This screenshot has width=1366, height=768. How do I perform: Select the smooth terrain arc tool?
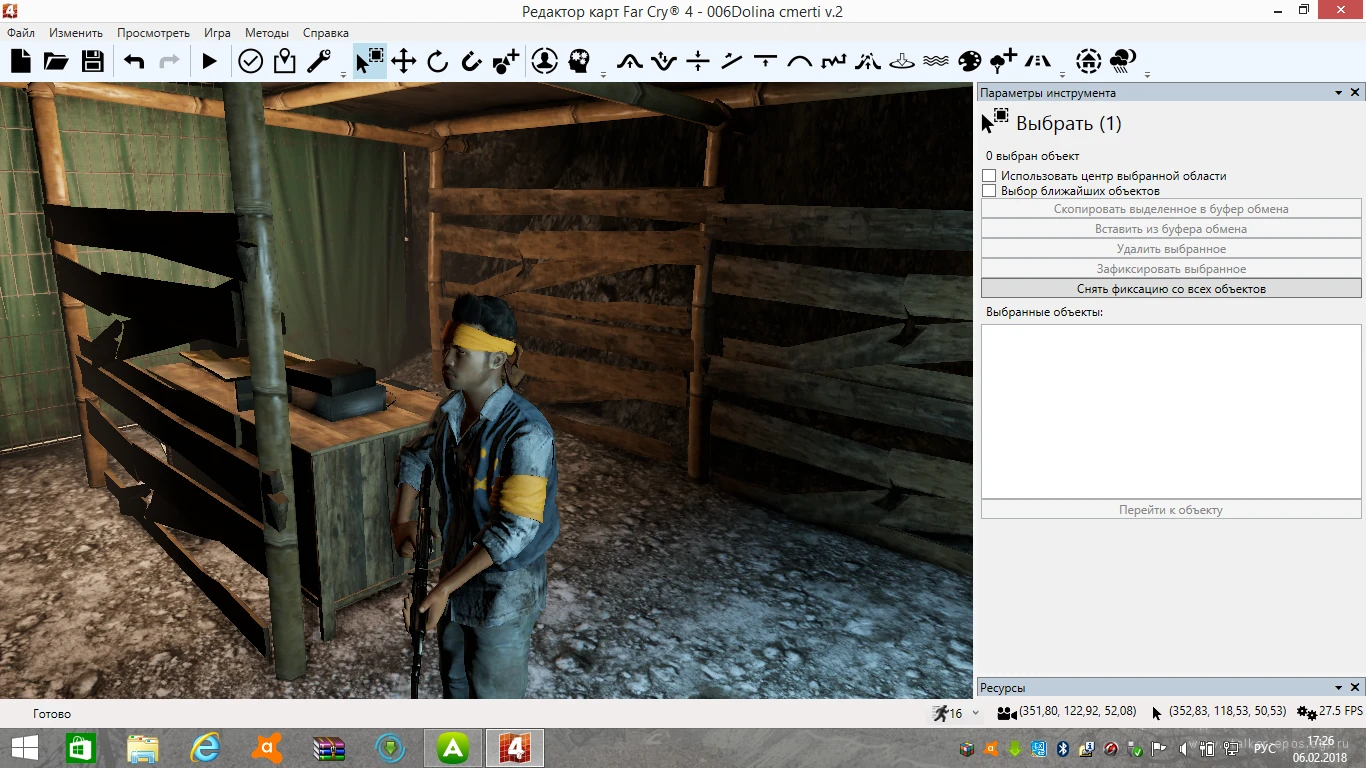[x=800, y=61]
